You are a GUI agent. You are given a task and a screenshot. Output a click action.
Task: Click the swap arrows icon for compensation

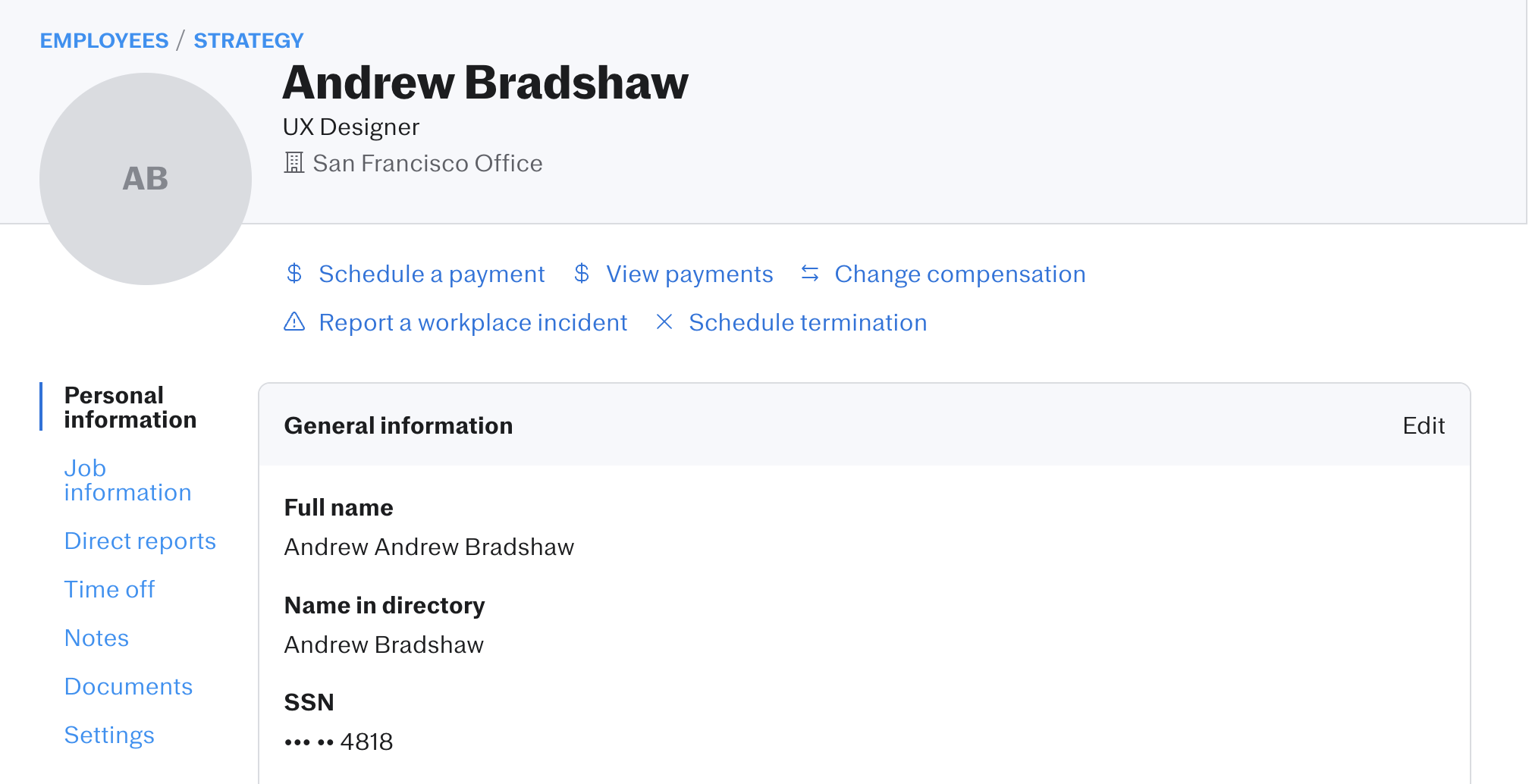click(x=810, y=274)
